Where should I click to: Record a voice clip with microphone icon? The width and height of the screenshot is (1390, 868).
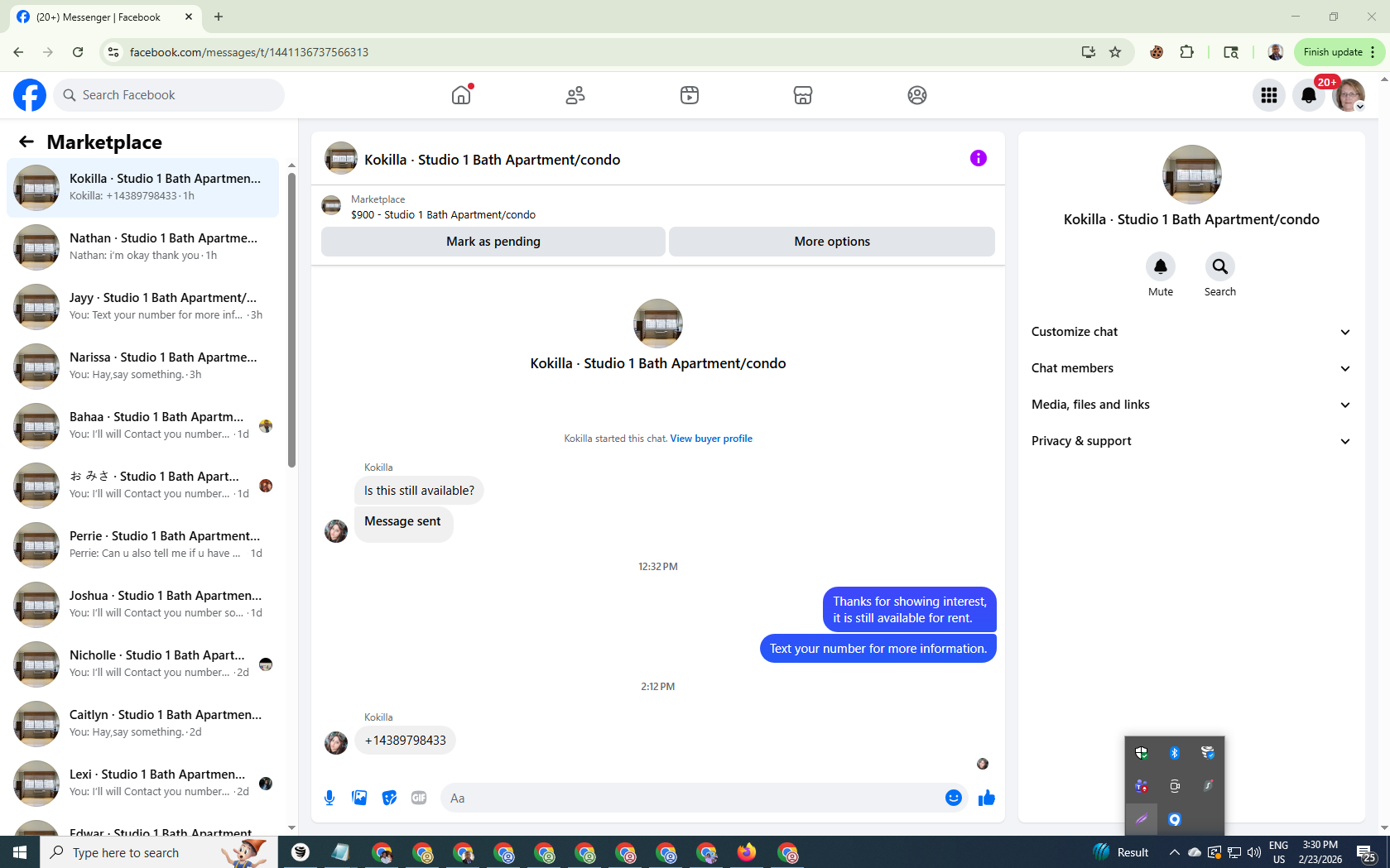[329, 798]
